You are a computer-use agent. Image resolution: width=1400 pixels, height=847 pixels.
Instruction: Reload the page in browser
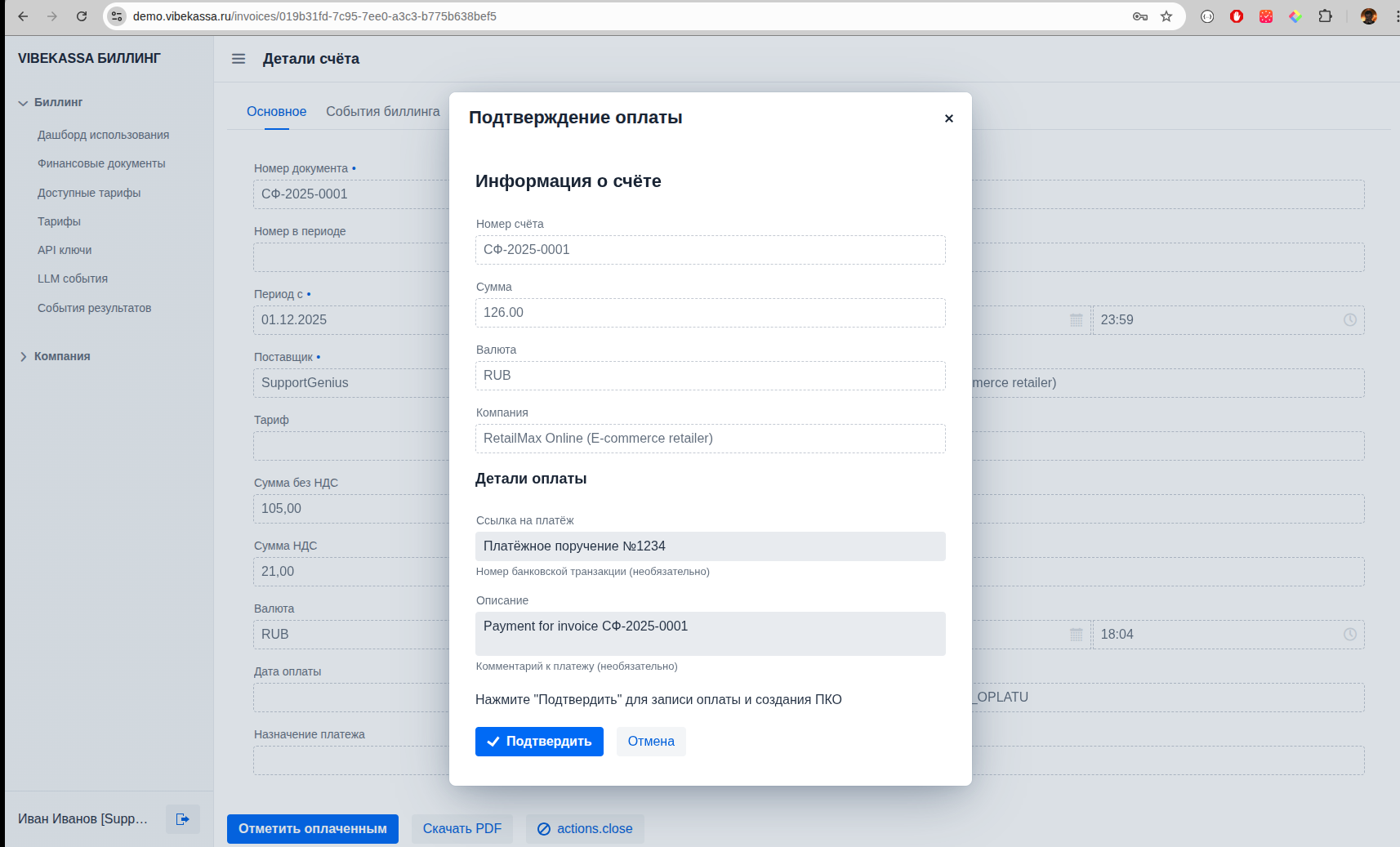(82, 16)
